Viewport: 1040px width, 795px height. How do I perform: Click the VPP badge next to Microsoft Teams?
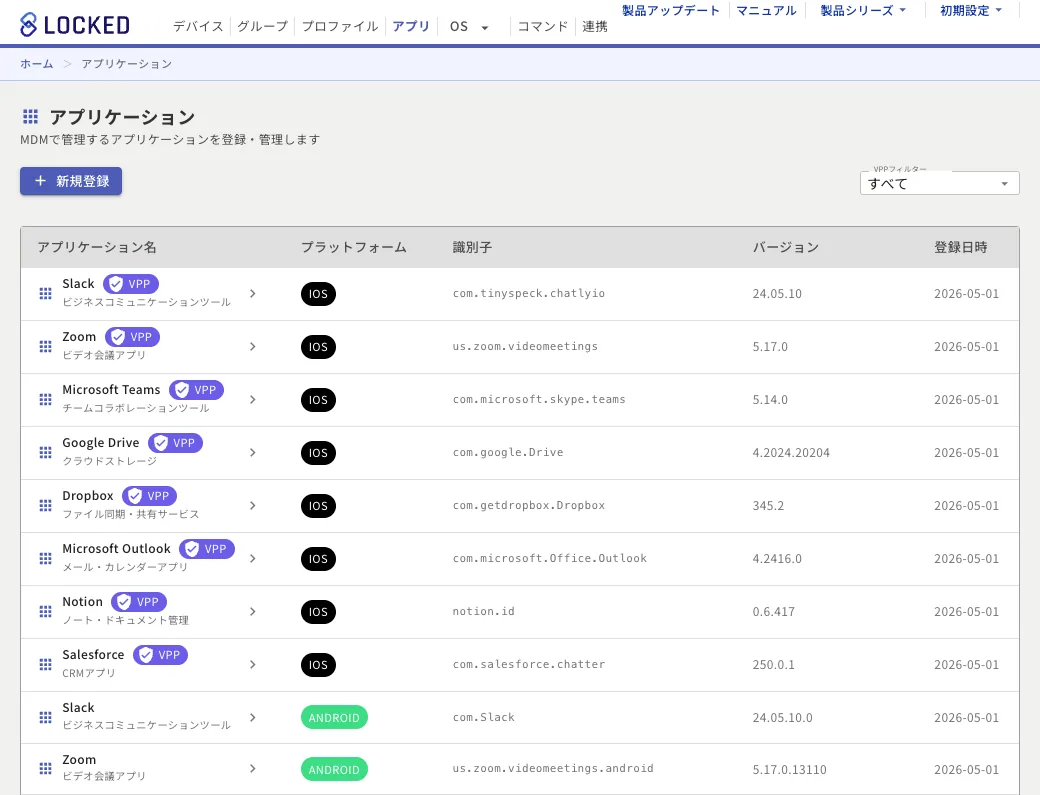(196, 390)
